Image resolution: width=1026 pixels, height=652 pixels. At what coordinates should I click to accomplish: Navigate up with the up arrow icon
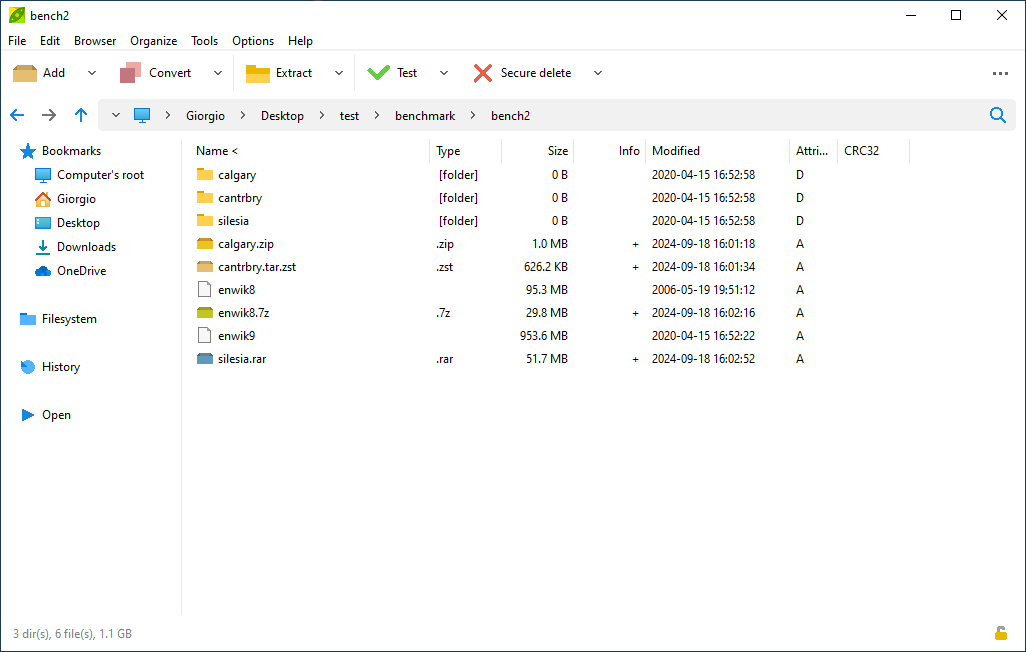click(81, 115)
